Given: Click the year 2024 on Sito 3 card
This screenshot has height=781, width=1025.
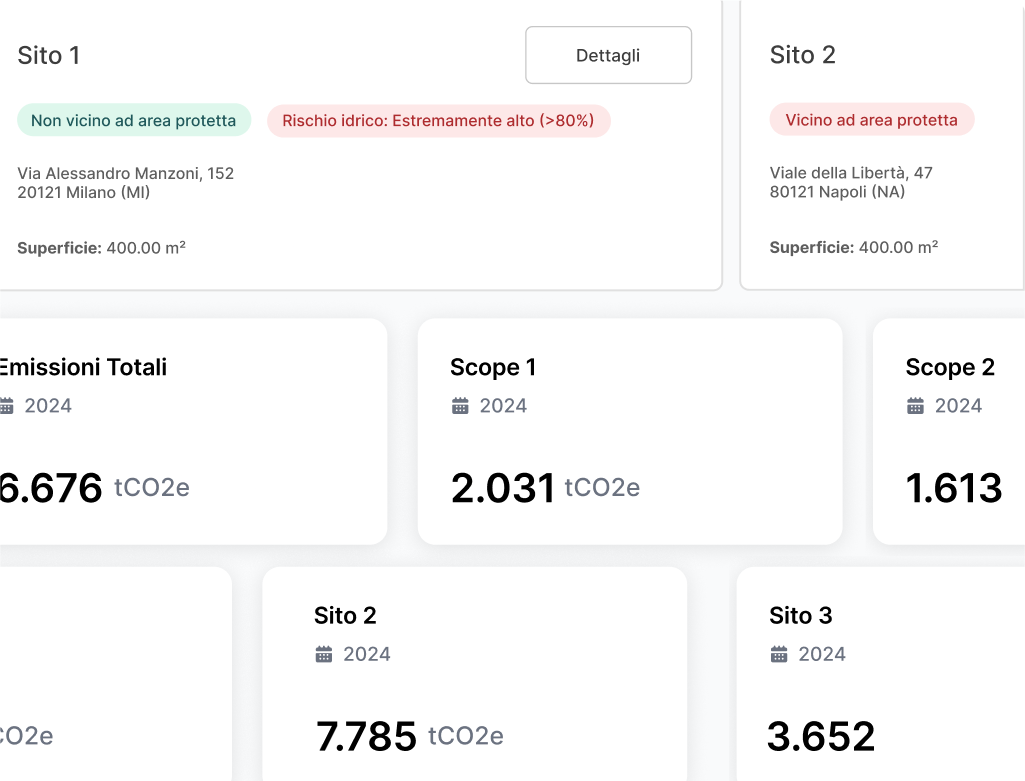Looking at the screenshot, I should point(822,653).
